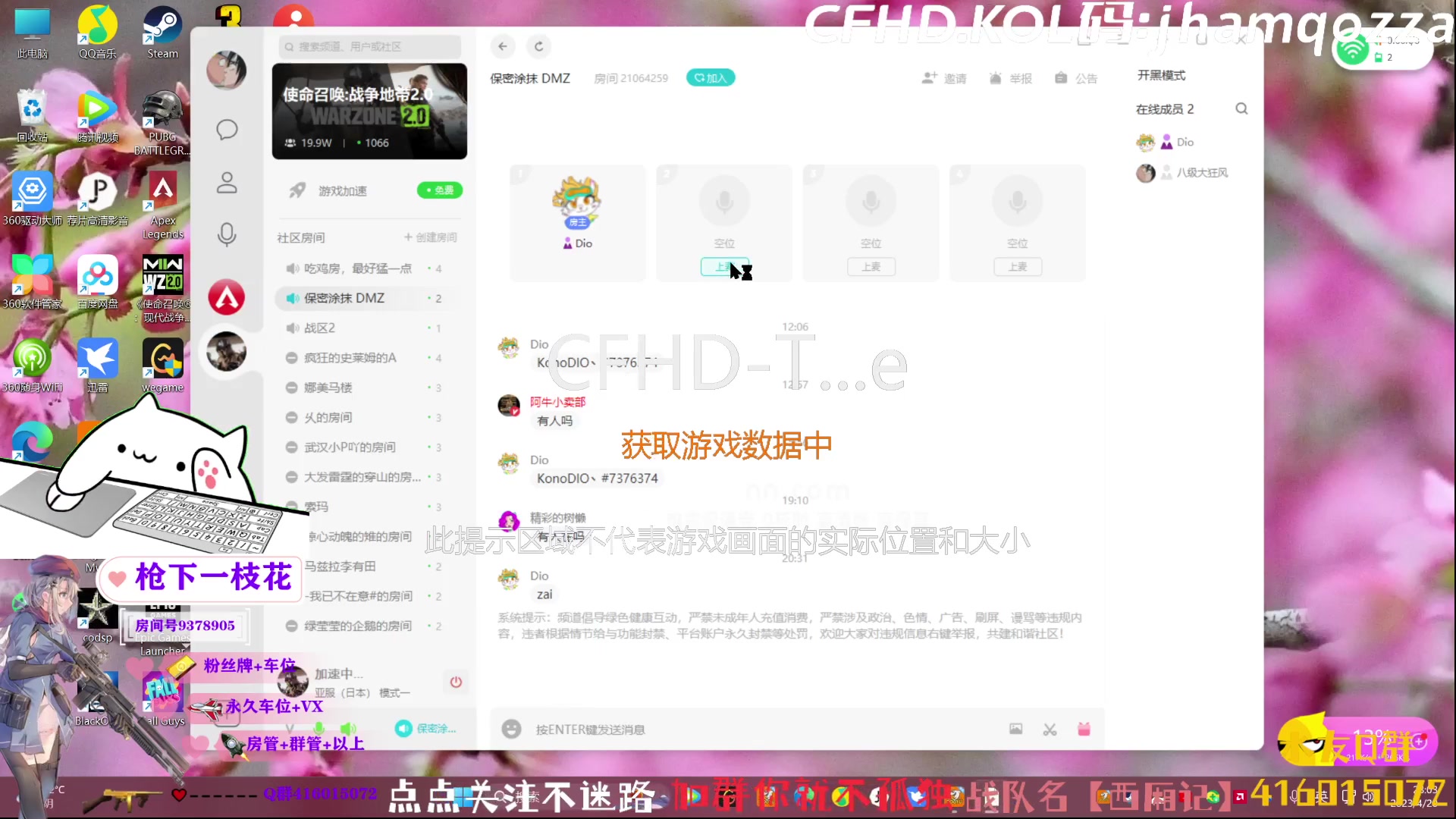
Task: Click current room indicator 保密涂...
Action: 426,729
